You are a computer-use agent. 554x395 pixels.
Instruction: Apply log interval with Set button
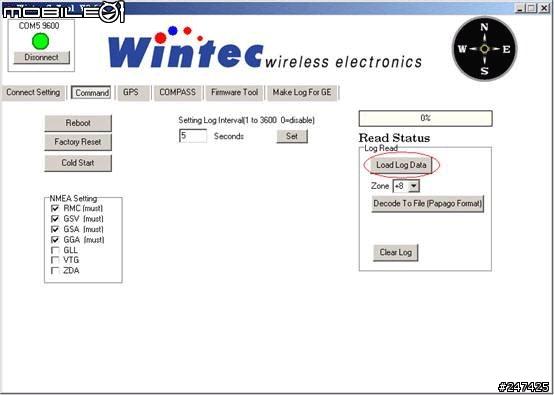pos(292,136)
